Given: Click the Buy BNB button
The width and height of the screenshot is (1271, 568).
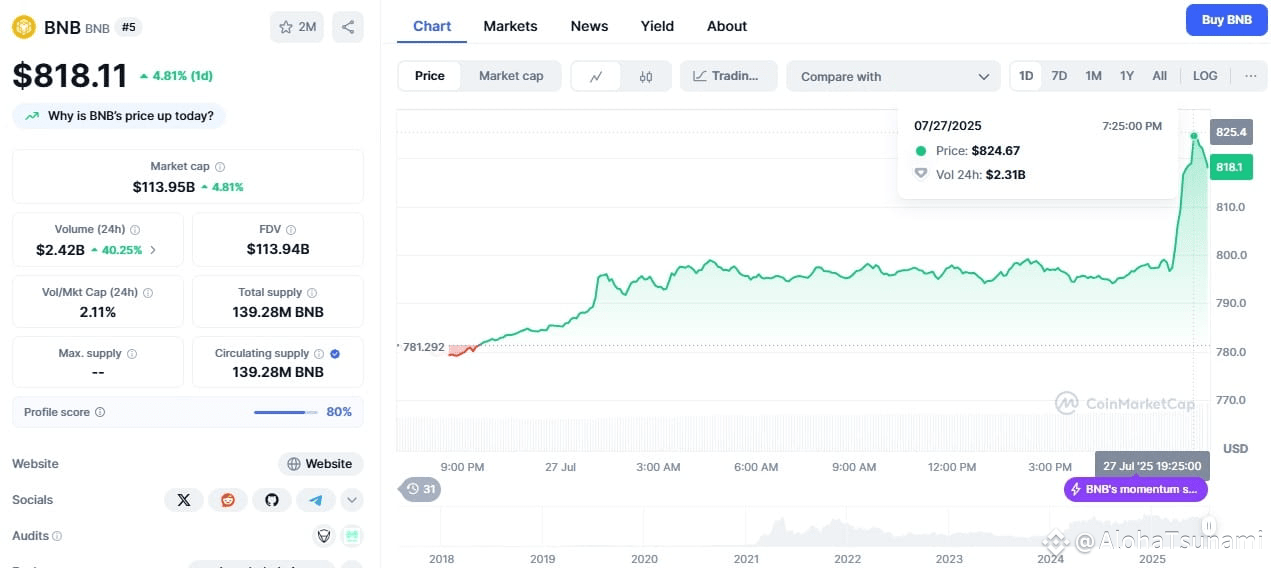Looking at the screenshot, I should point(1226,20).
